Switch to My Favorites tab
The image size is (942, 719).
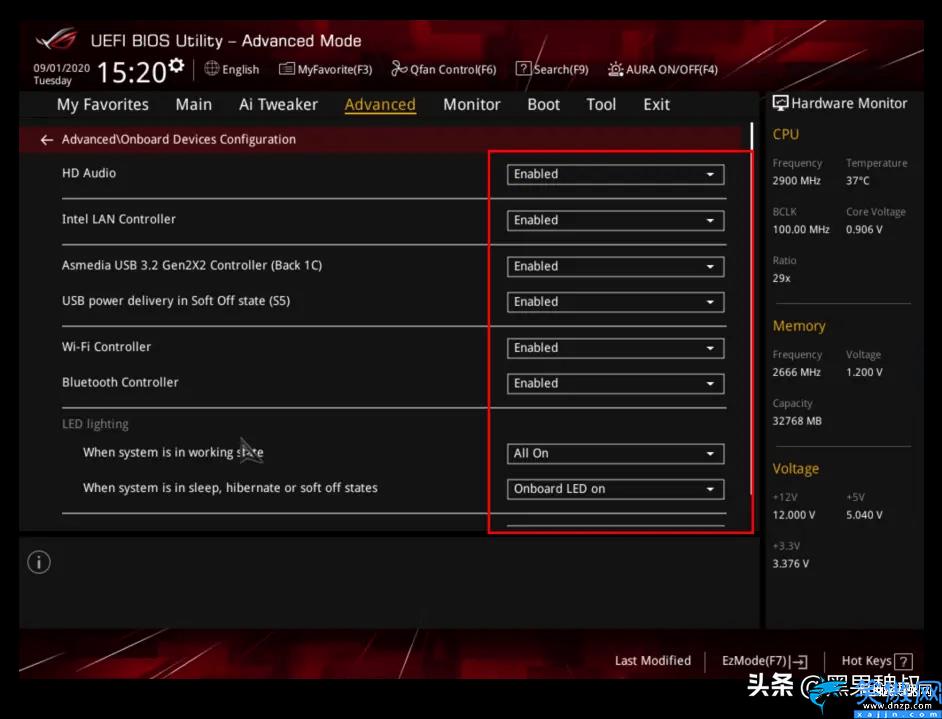point(103,105)
